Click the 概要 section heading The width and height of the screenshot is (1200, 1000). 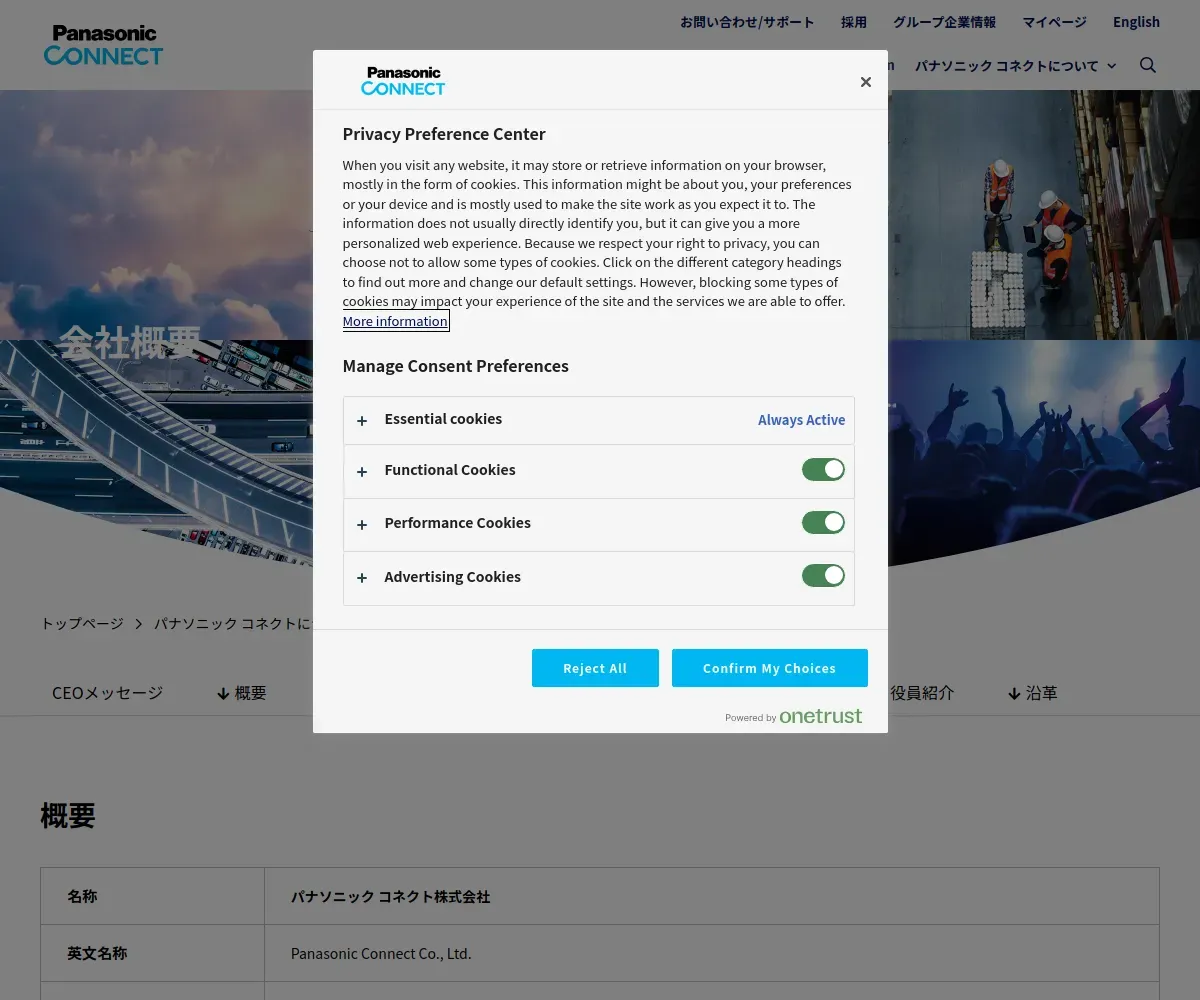click(x=68, y=816)
